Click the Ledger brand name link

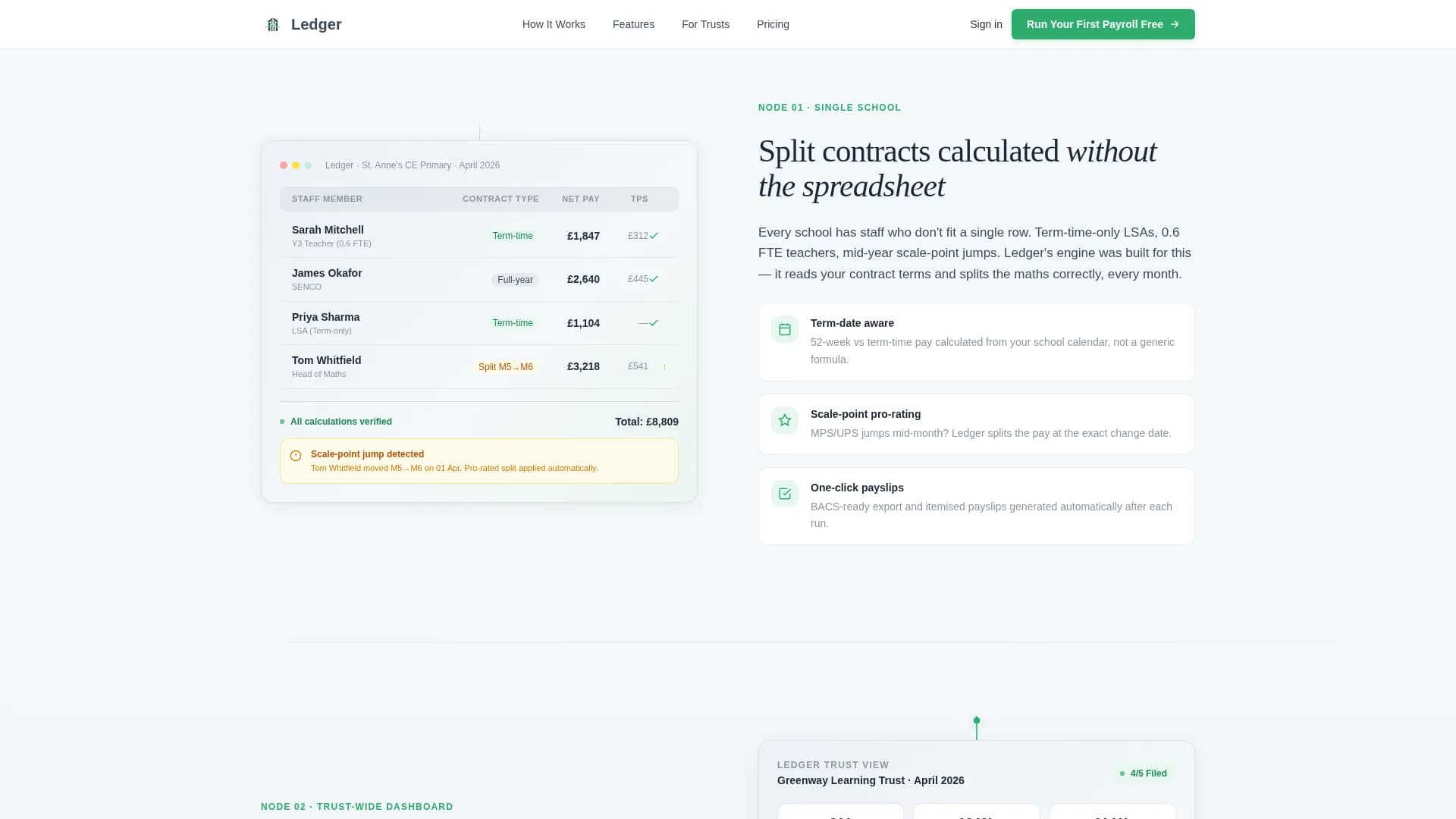(316, 24)
